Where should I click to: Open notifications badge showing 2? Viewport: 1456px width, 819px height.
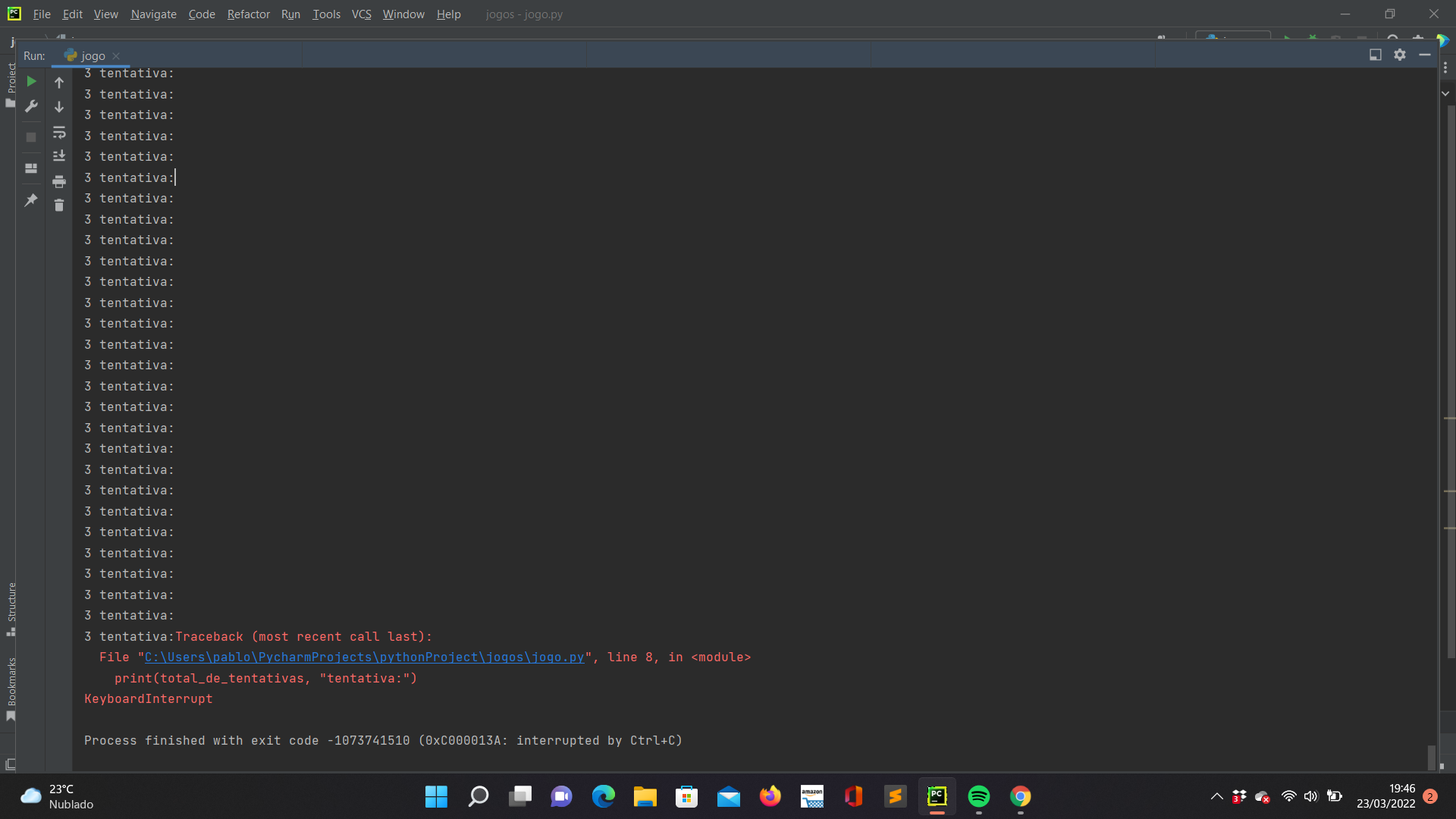point(1430,796)
